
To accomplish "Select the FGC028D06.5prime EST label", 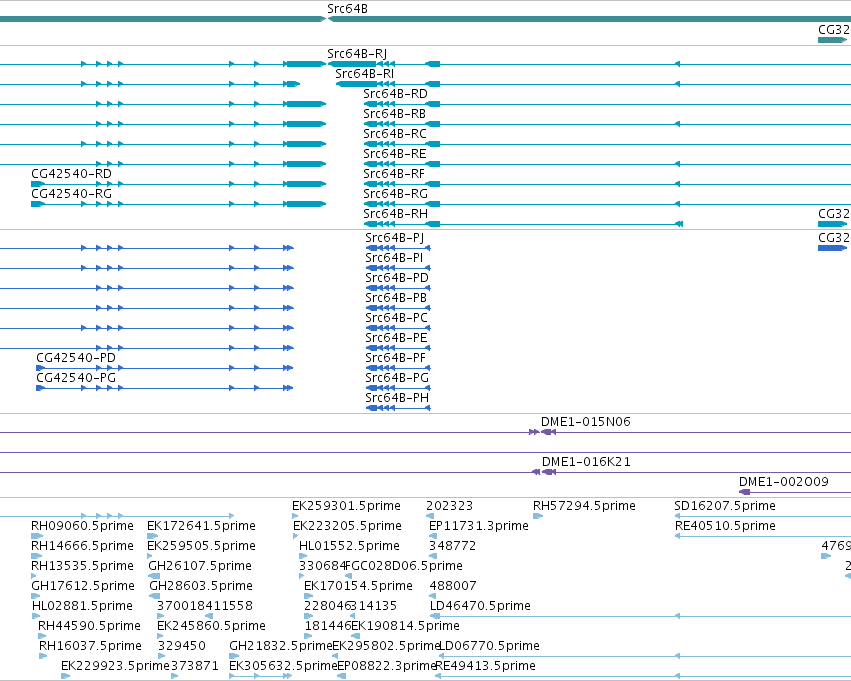I will (404, 567).
